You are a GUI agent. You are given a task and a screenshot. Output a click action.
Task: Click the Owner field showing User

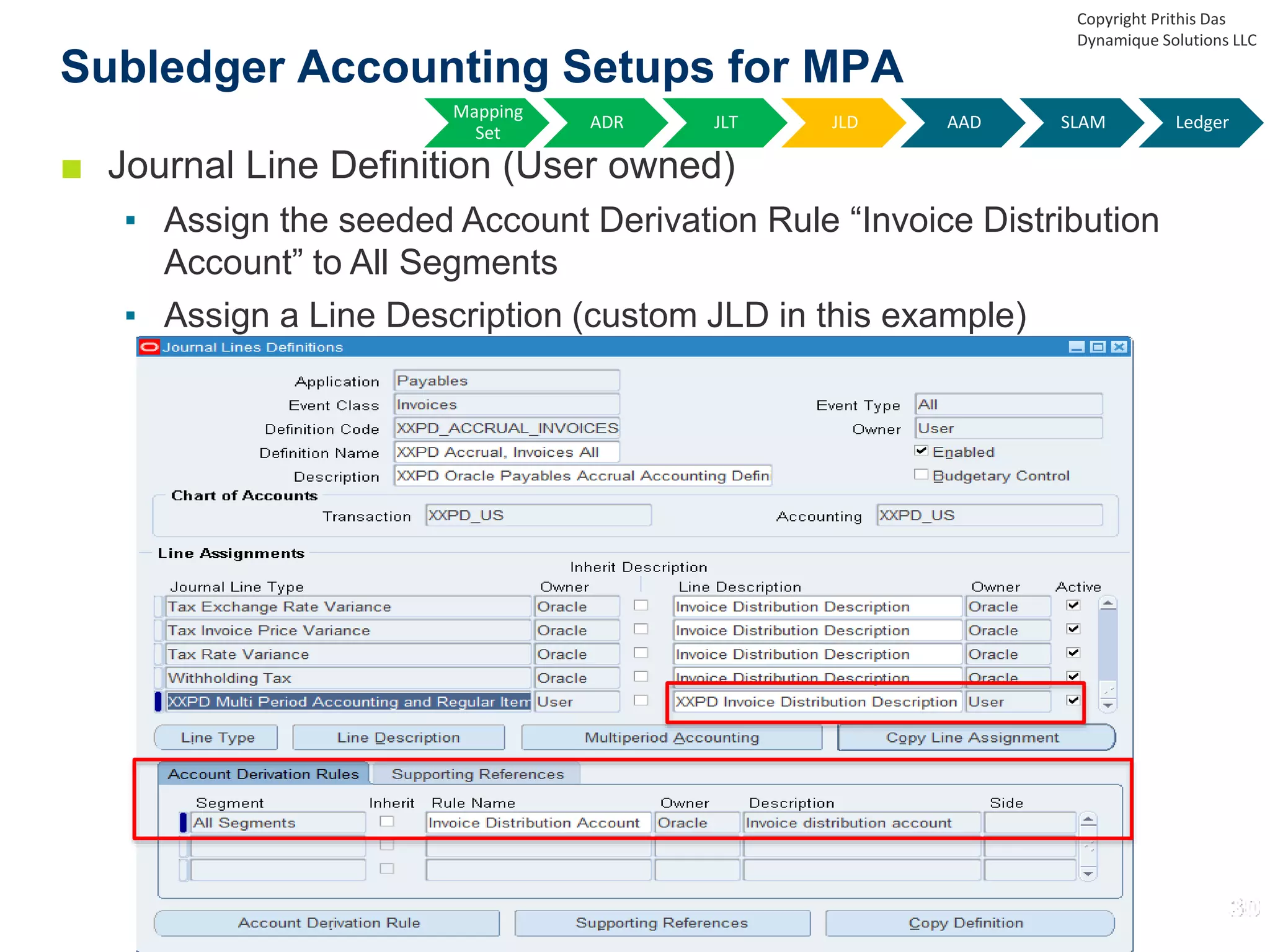pyautogui.click(x=1008, y=428)
